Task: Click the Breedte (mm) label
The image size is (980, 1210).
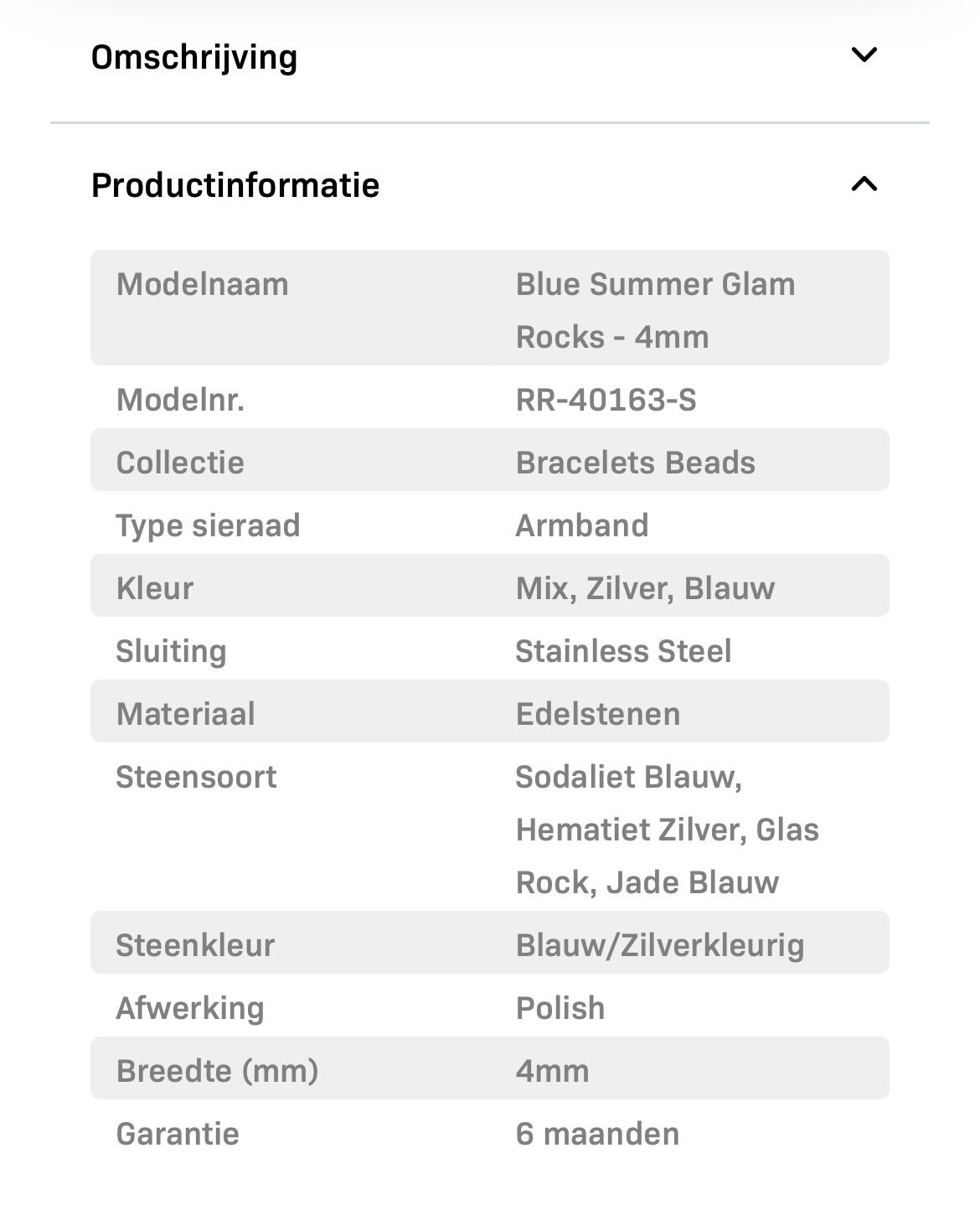Action: coord(217,1071)
